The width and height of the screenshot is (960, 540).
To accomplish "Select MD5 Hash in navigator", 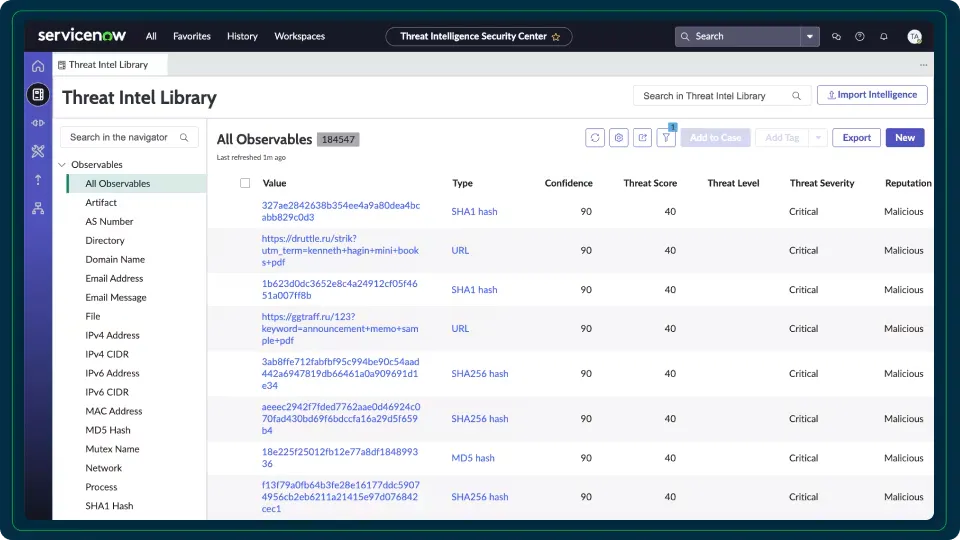I will tap(108, 430).
